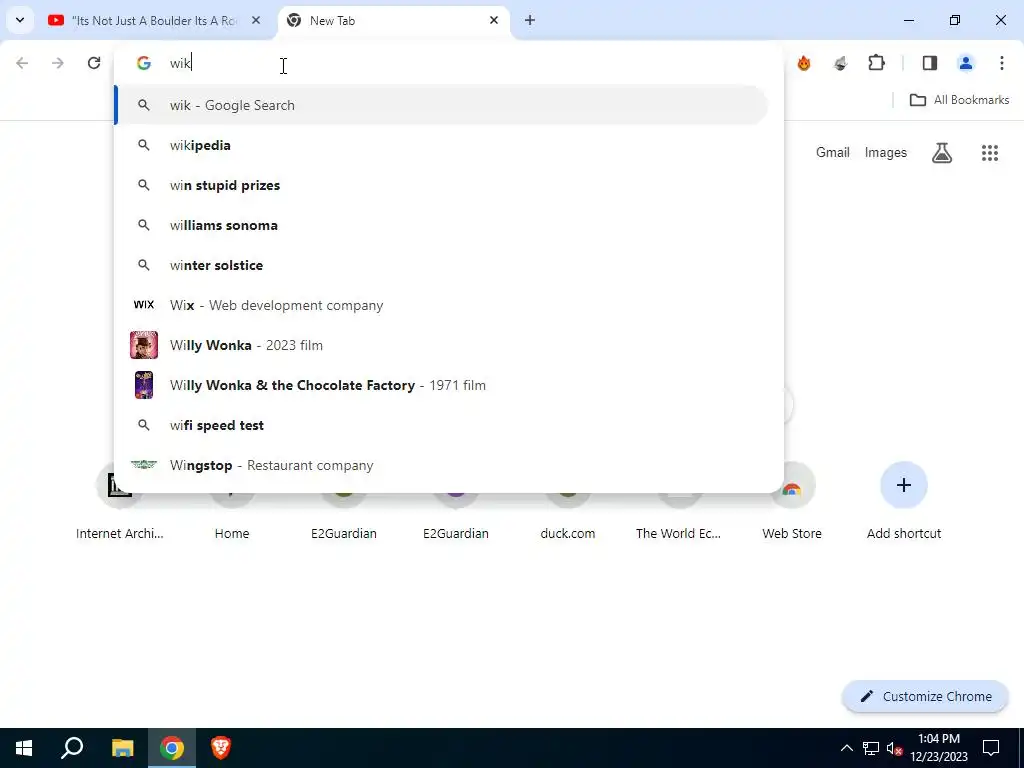Click the muted volume tray icon

pyautogui.click(x=894, y=748)
